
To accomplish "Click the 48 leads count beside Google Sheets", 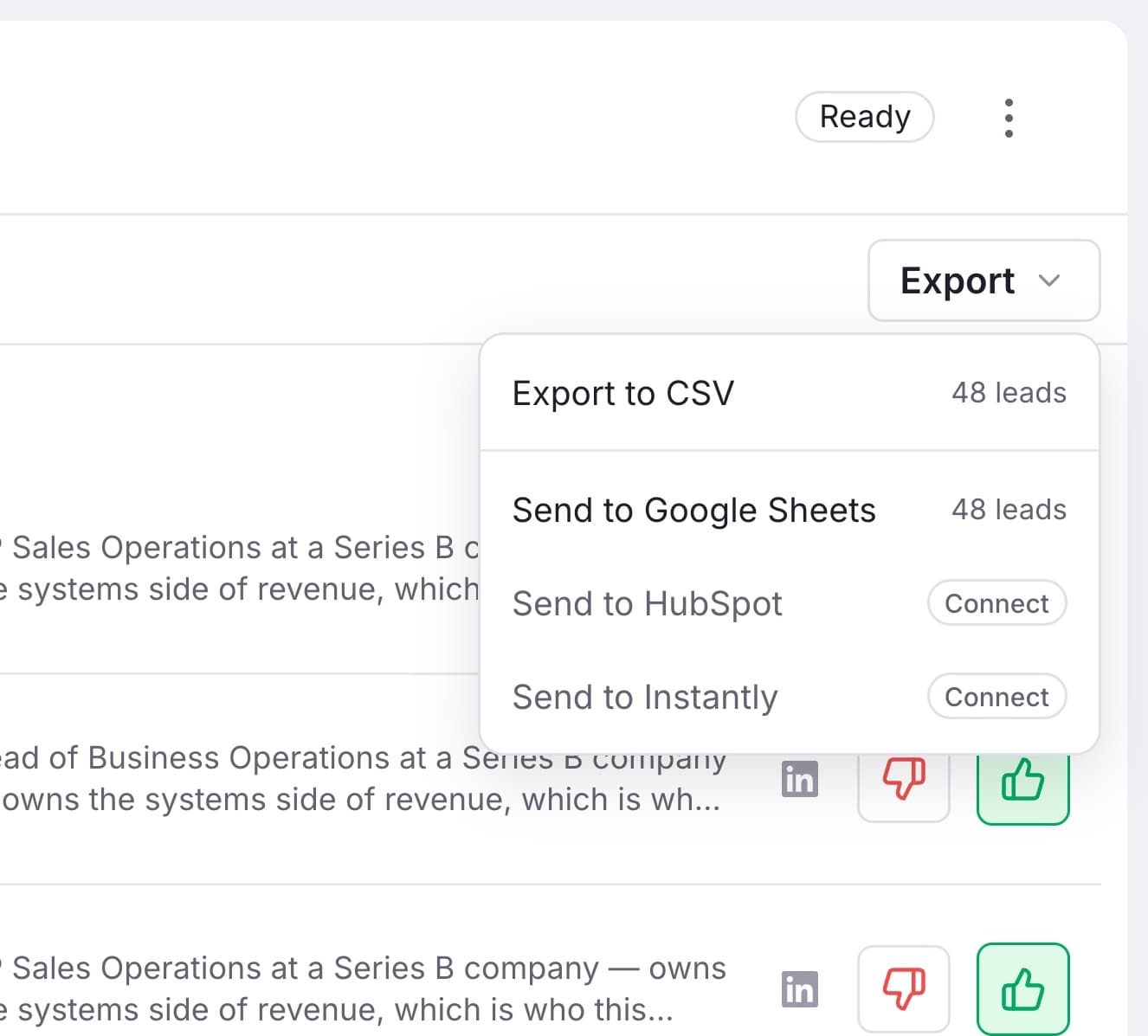I will tap(1009, 510).
